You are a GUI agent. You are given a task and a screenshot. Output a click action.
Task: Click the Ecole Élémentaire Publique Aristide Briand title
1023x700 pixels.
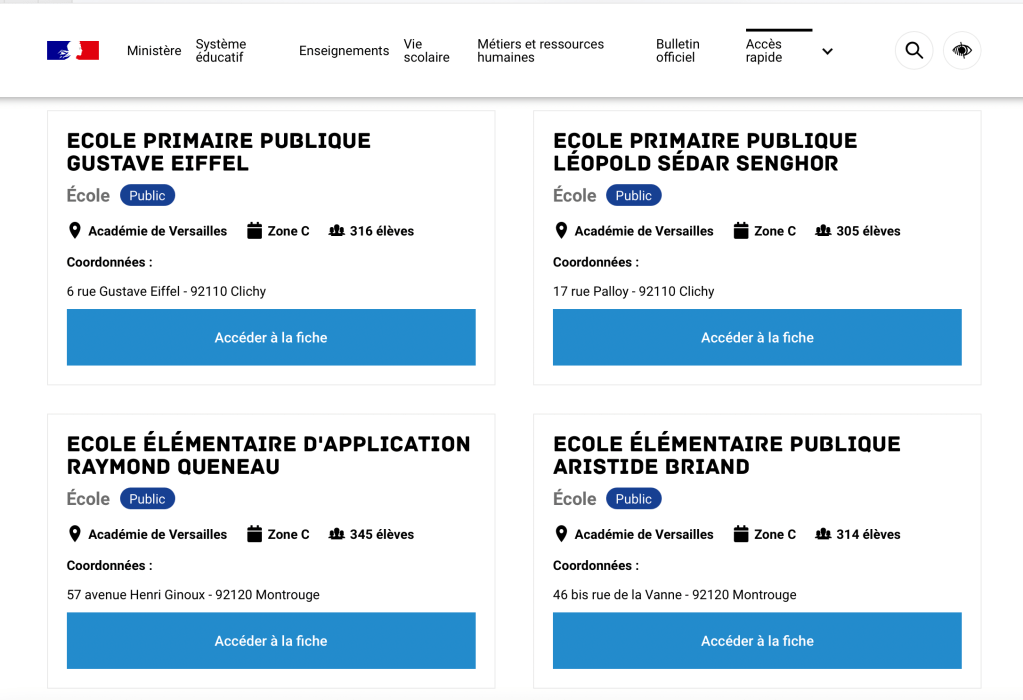pyautogui.click(x=726, y=455)
